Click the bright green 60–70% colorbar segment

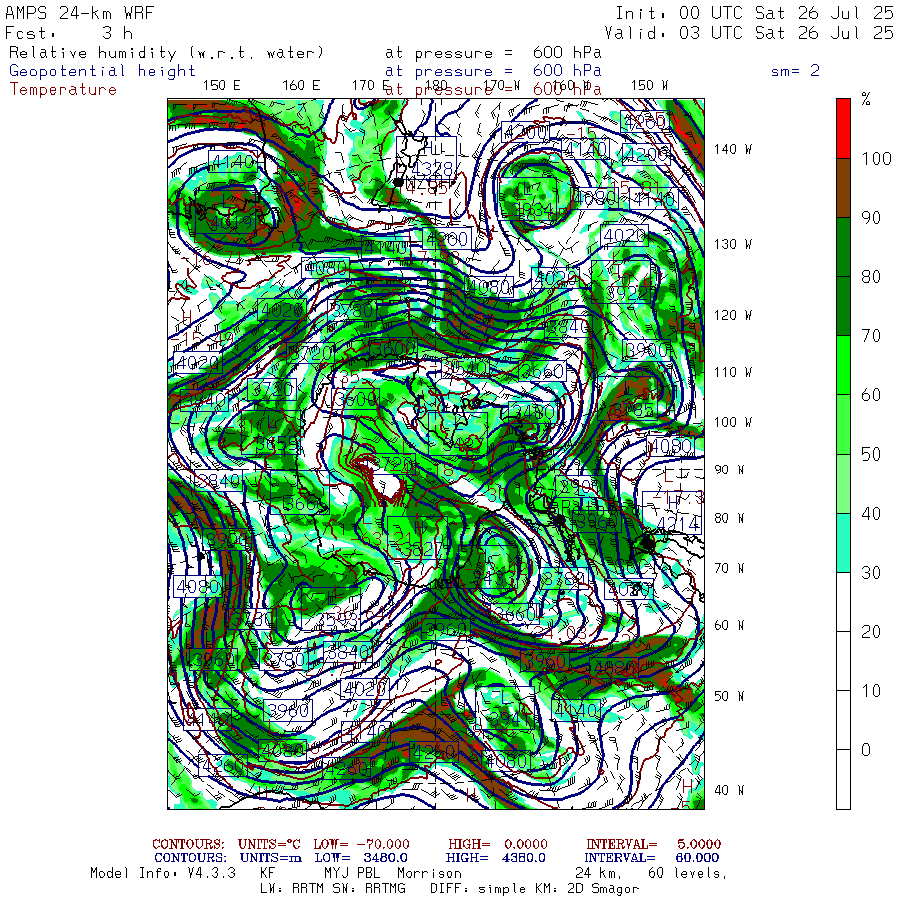(843, 365)
